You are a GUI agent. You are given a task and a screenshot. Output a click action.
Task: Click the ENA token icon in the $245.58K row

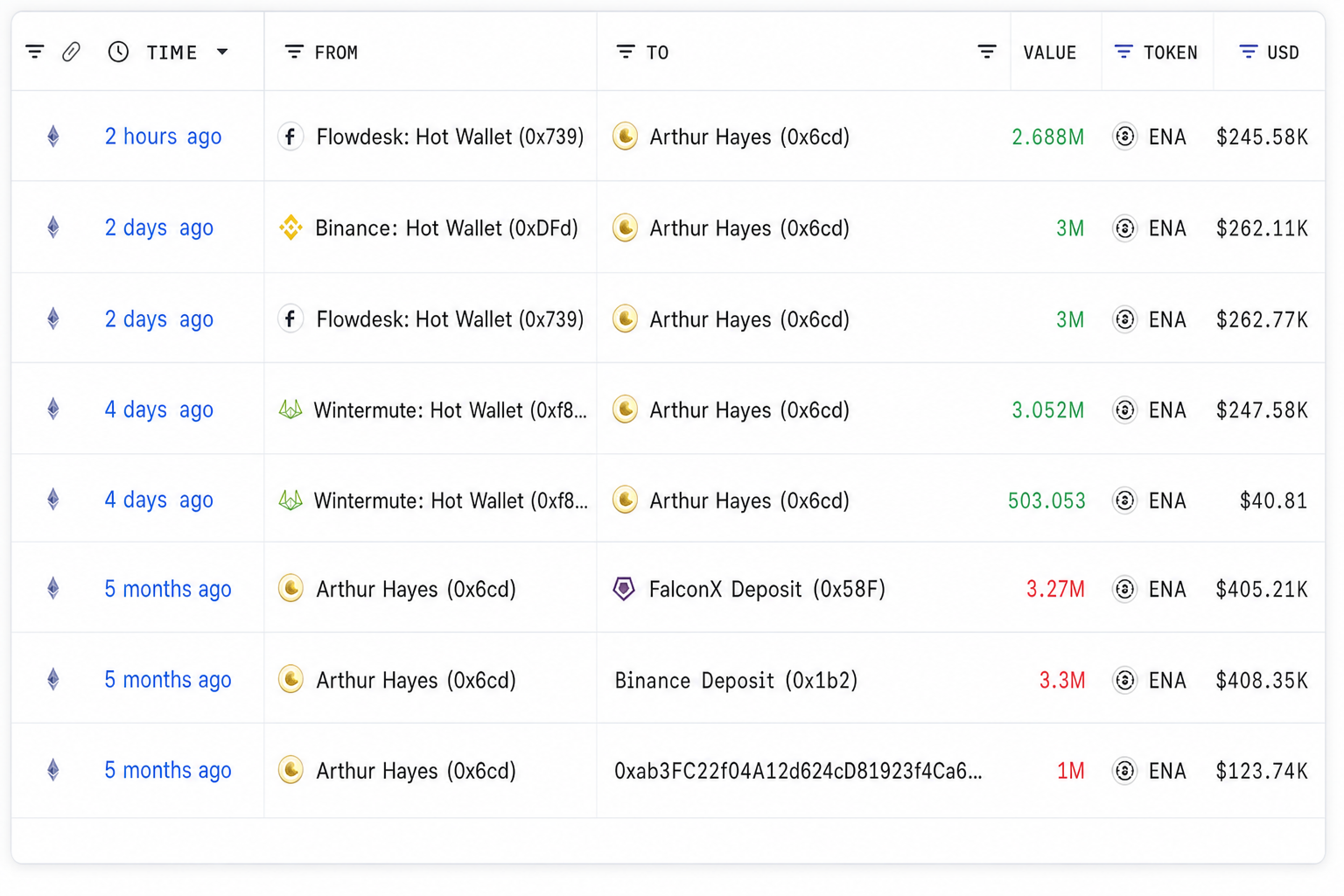pos(1124,136)
